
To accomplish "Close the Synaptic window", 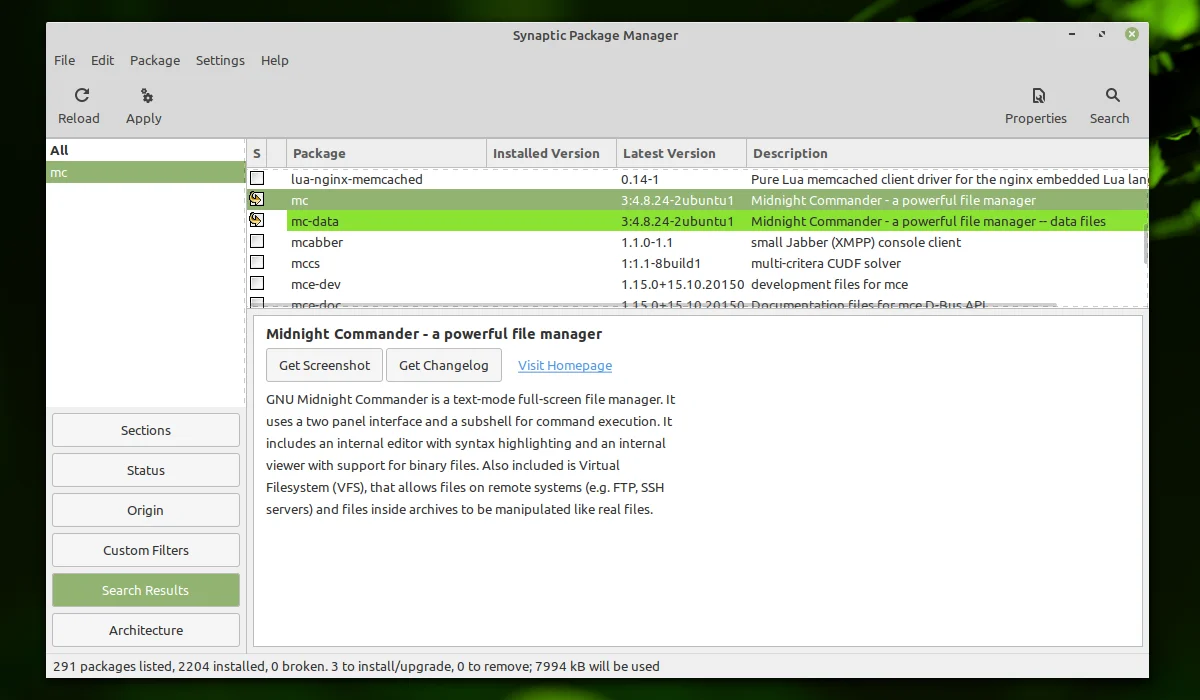I will pyautogui.click(x=1132, y=34).
